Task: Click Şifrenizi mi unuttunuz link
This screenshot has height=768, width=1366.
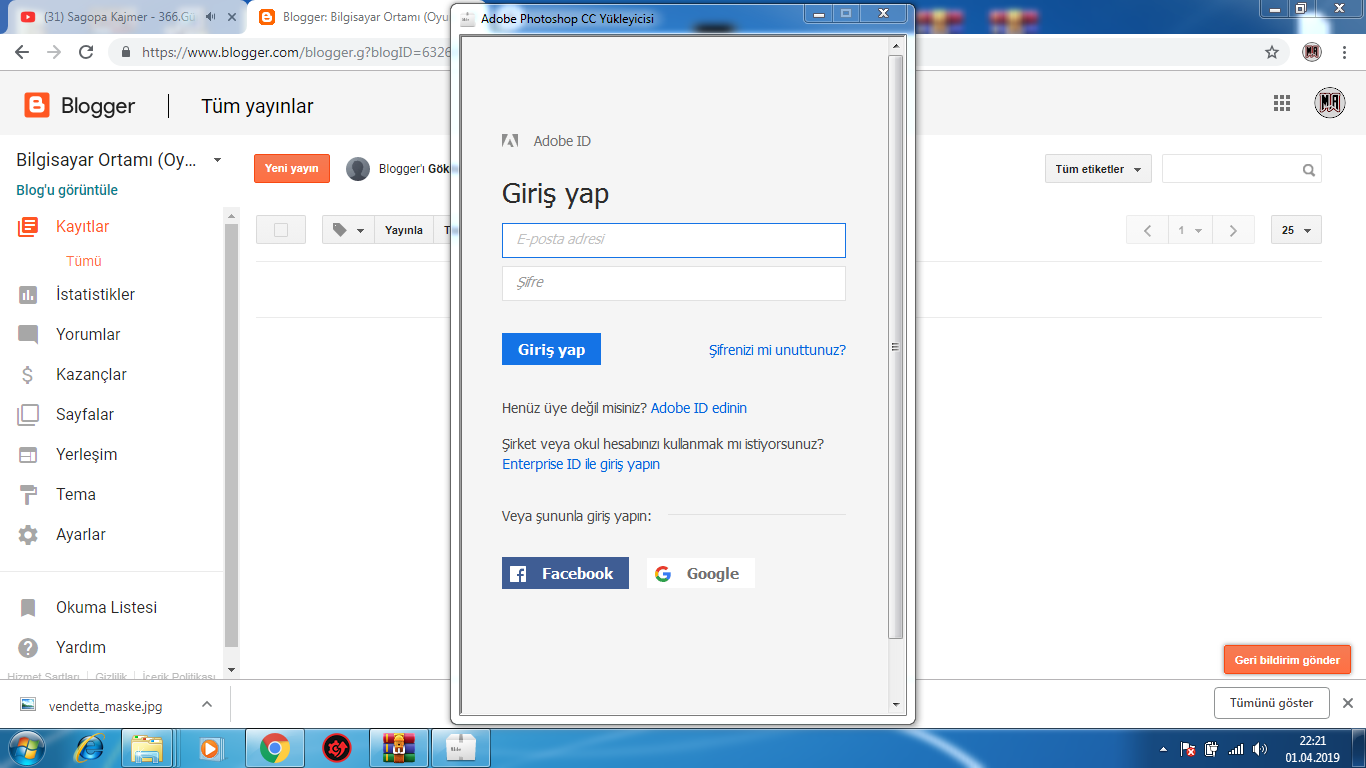Action: click(777, 350)
